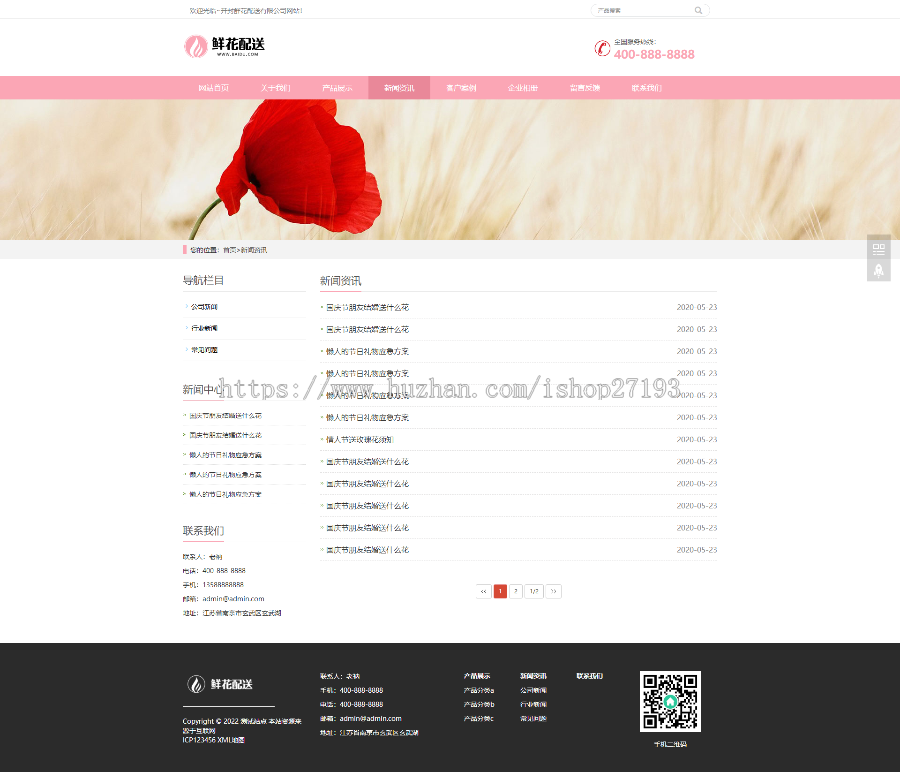Go to the previous page with <<
Viewport: 900px width, 772px height.
483,591
